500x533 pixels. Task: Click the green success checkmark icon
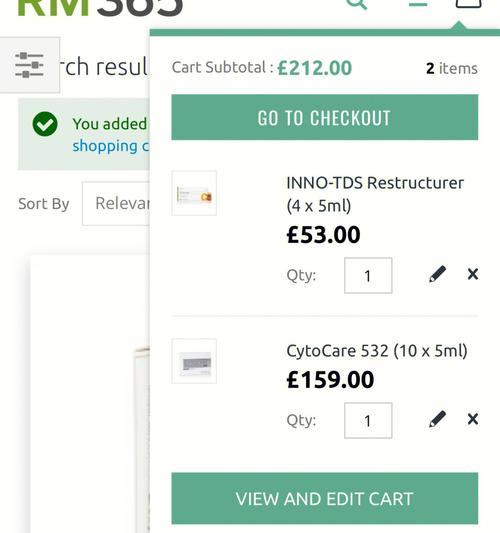45,124
